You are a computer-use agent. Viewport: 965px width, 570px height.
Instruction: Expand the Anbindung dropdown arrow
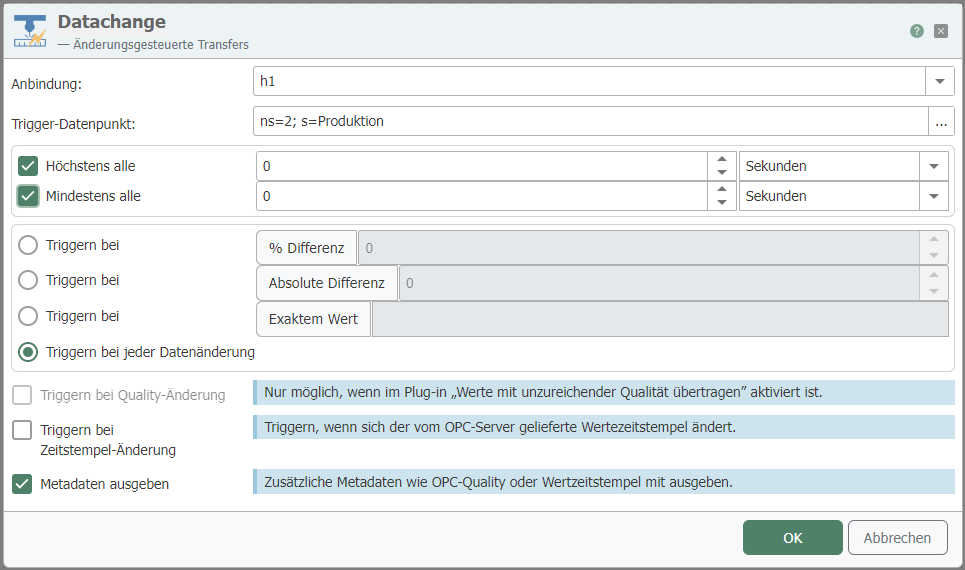pyautogui.click(x=939, y=81)
